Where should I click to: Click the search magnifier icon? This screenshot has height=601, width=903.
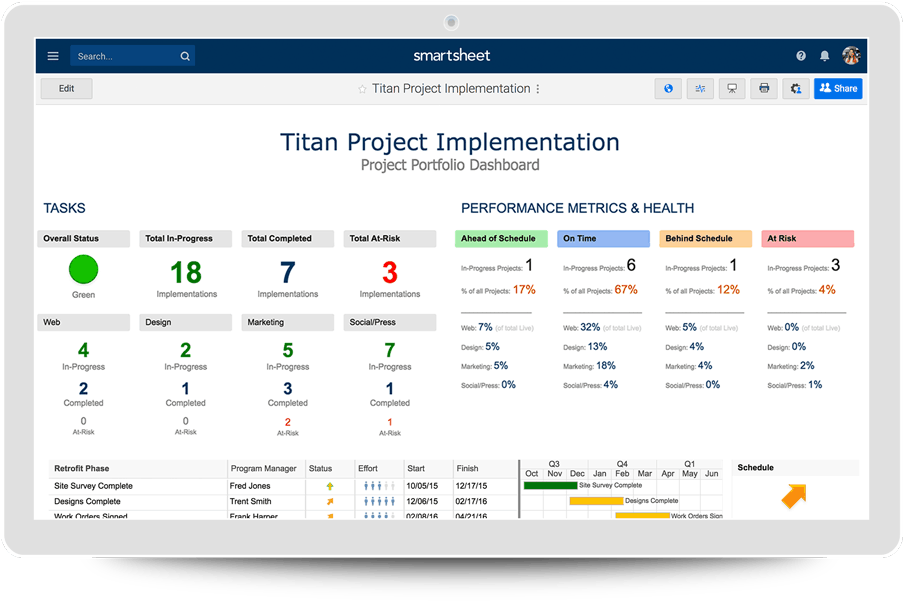click(x=185, y=56)
